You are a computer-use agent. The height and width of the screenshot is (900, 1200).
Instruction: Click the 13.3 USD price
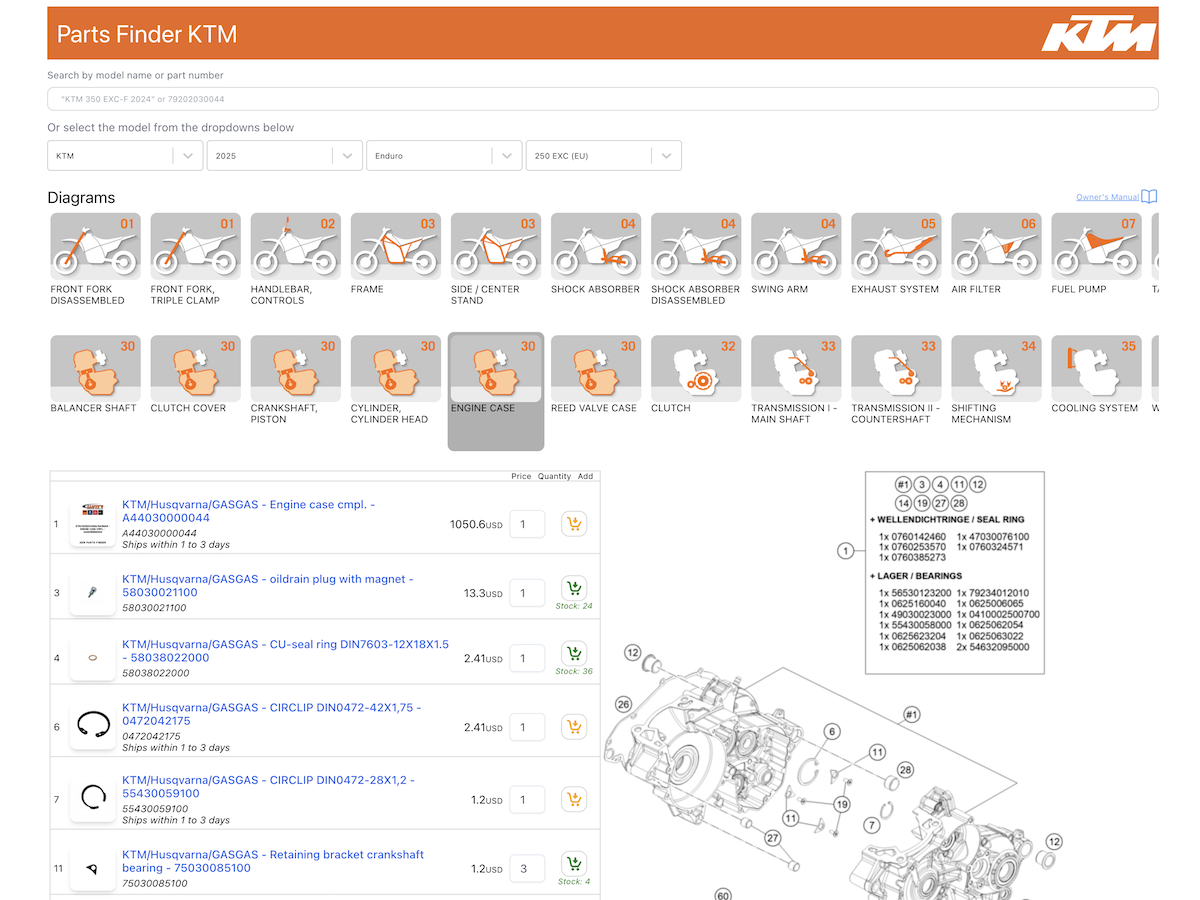coord(483,593)
